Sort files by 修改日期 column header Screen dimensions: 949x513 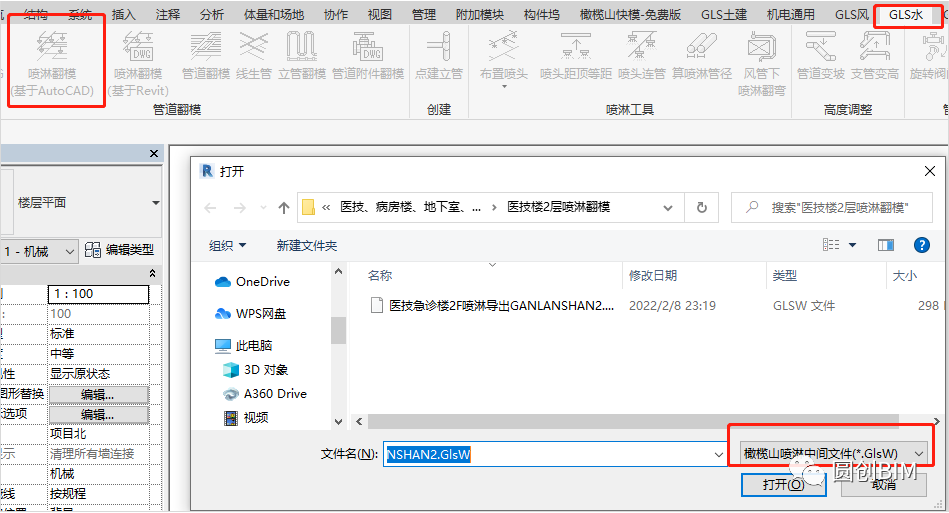click(653, 276)
